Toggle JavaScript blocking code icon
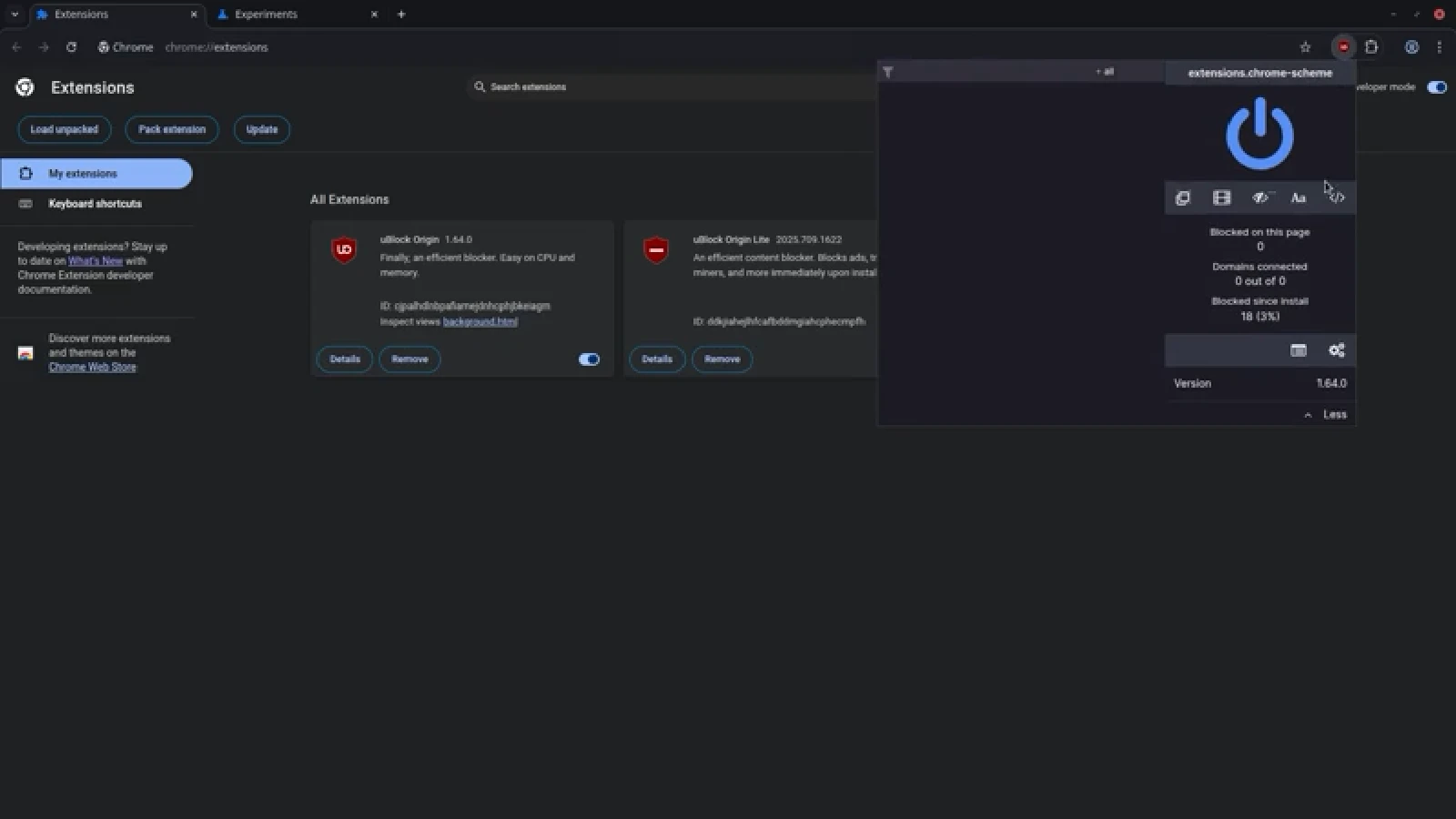Image resolution: width=1456 pixels, height=819 pixels. [x=1337, y=197]
